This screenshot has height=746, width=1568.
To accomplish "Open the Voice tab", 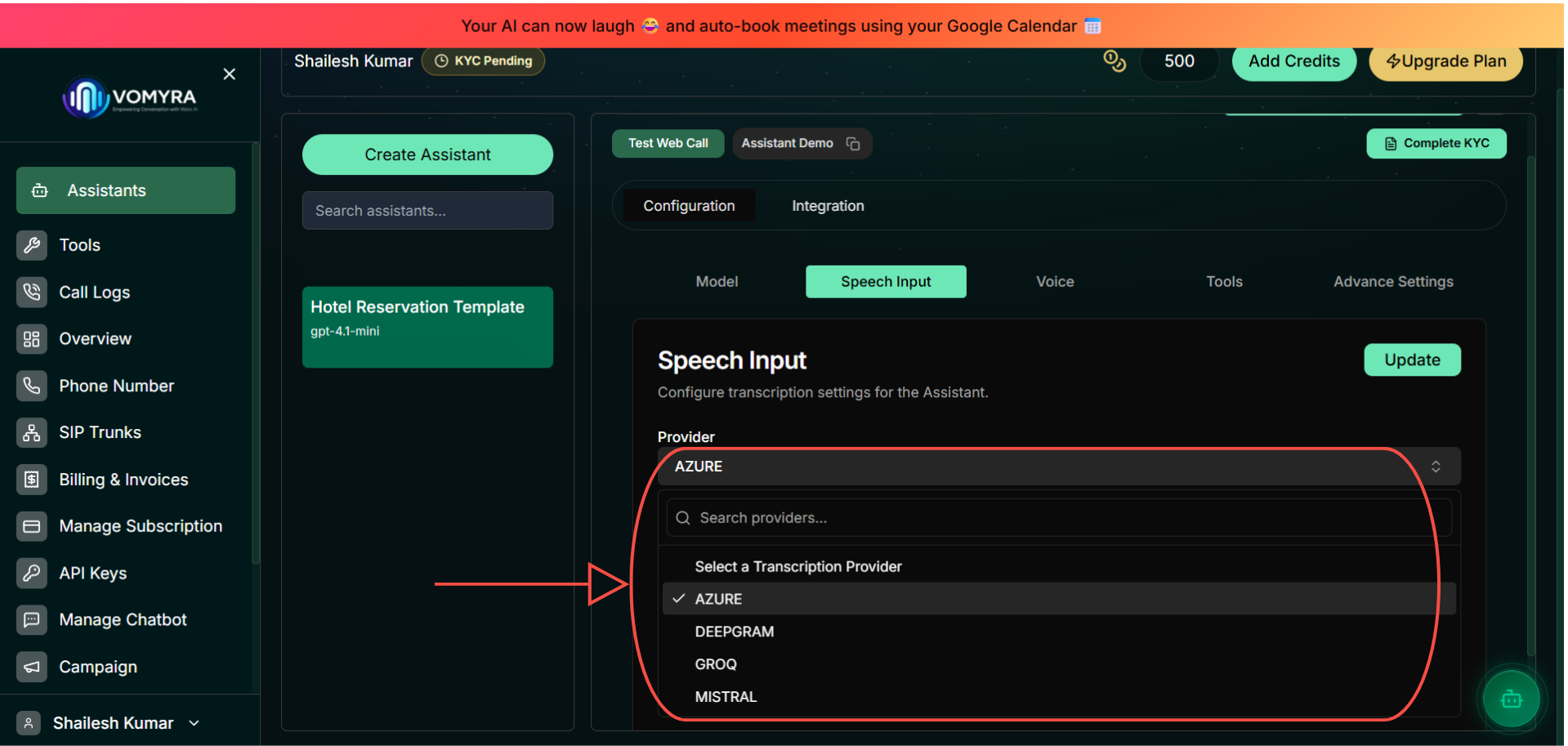I will click(1055, 282).
